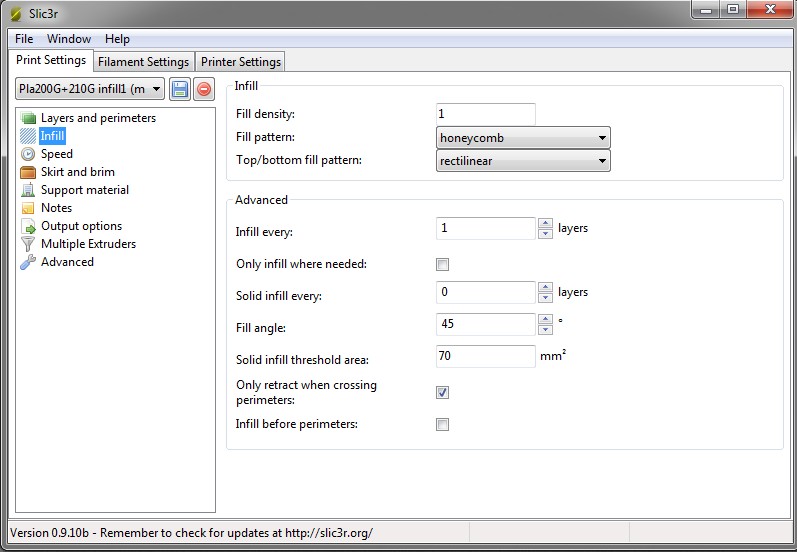This screenshot has width=797, height=552.
Task: Uncheck Only retract when crossing perimeters
Action: [443, 392]
